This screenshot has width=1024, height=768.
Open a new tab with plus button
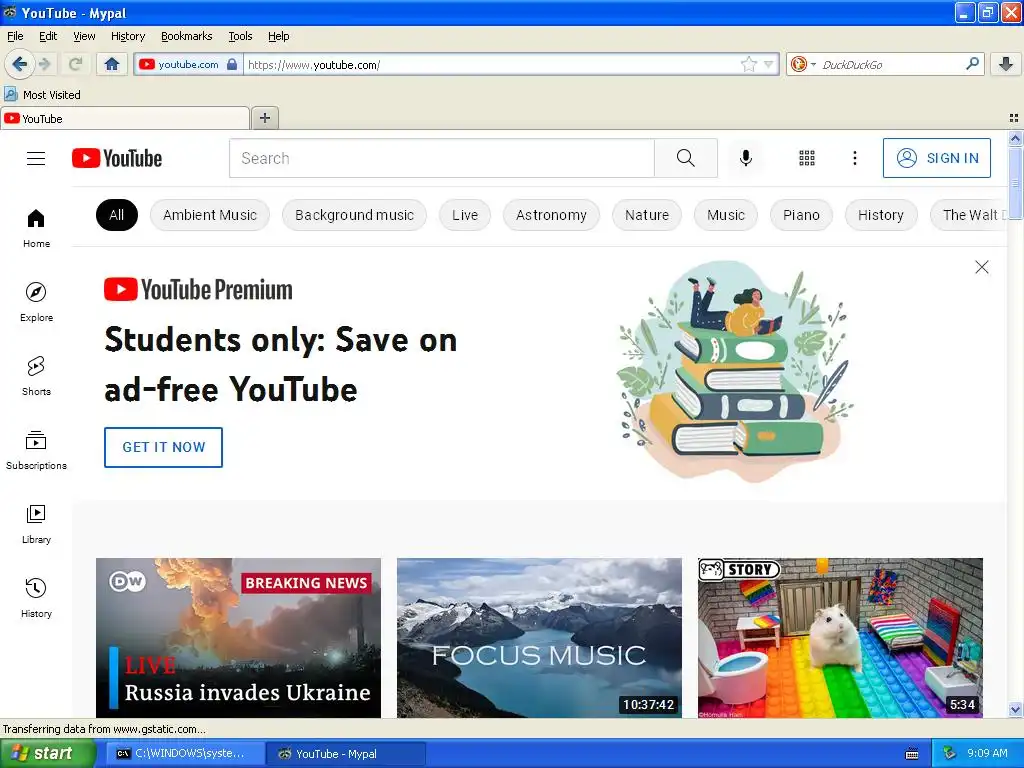[264, 118]
